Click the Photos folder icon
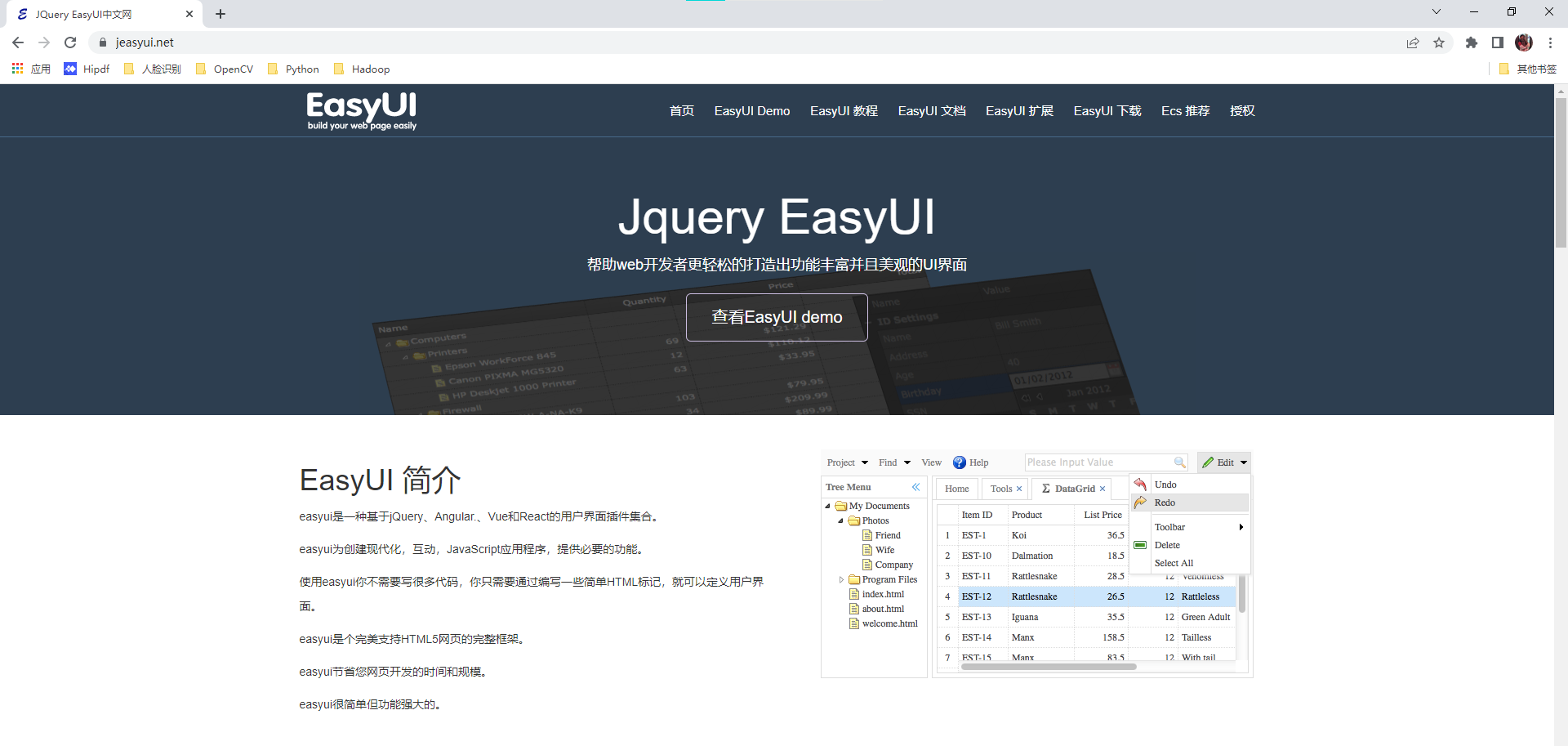 [854, 520]
